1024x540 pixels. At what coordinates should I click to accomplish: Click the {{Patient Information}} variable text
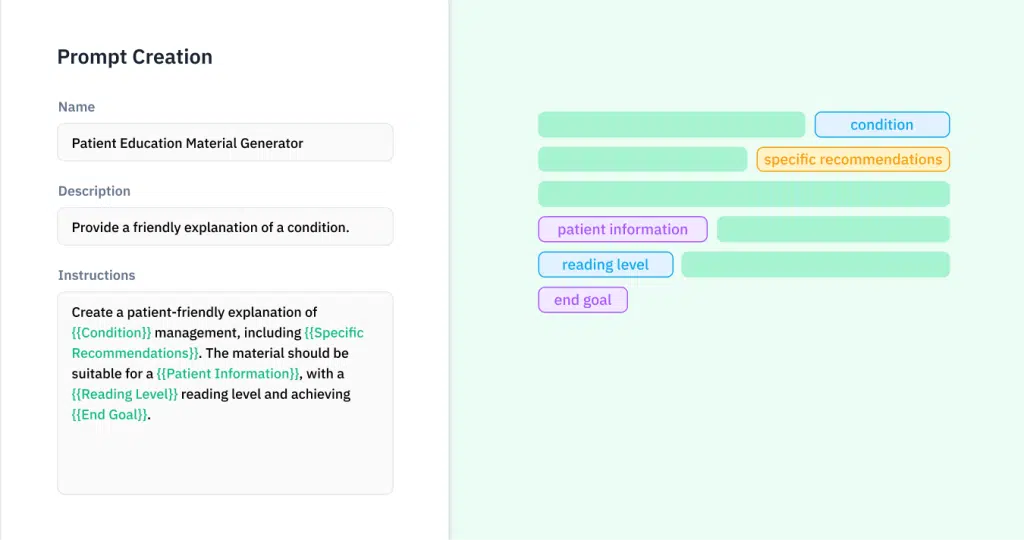pos(227,373)
